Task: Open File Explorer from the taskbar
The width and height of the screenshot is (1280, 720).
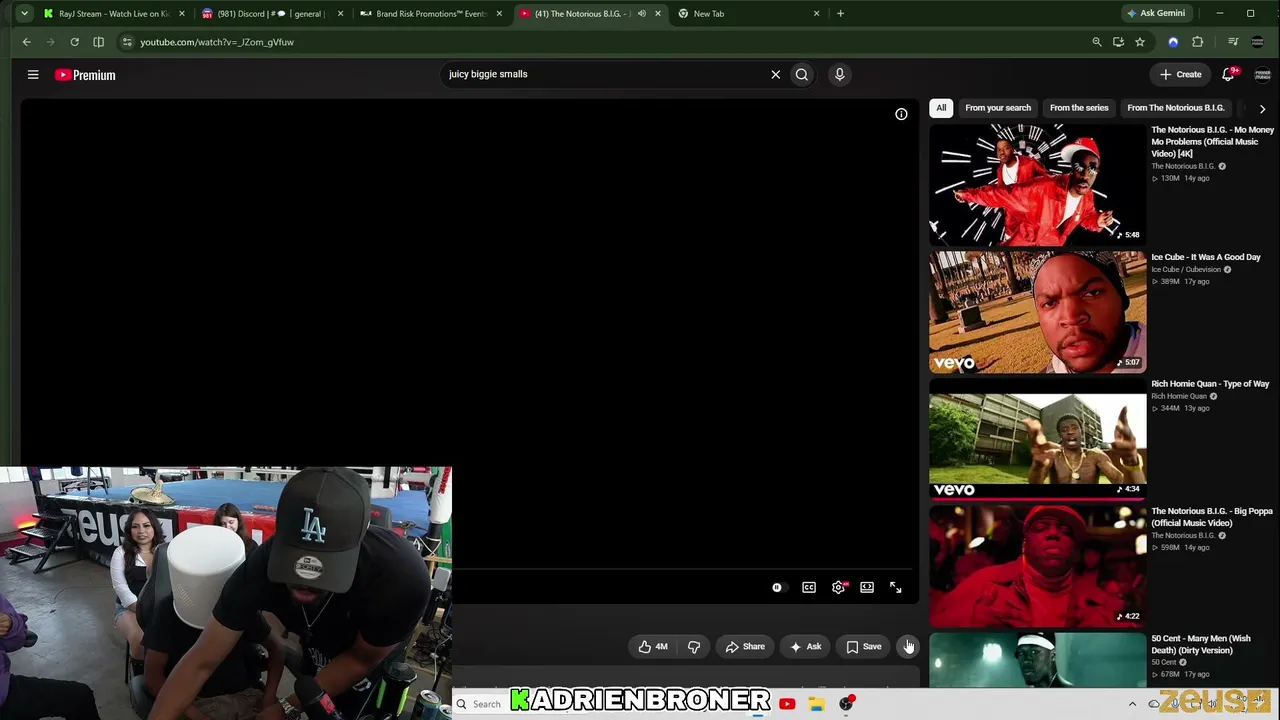Action: coord(817,704)
